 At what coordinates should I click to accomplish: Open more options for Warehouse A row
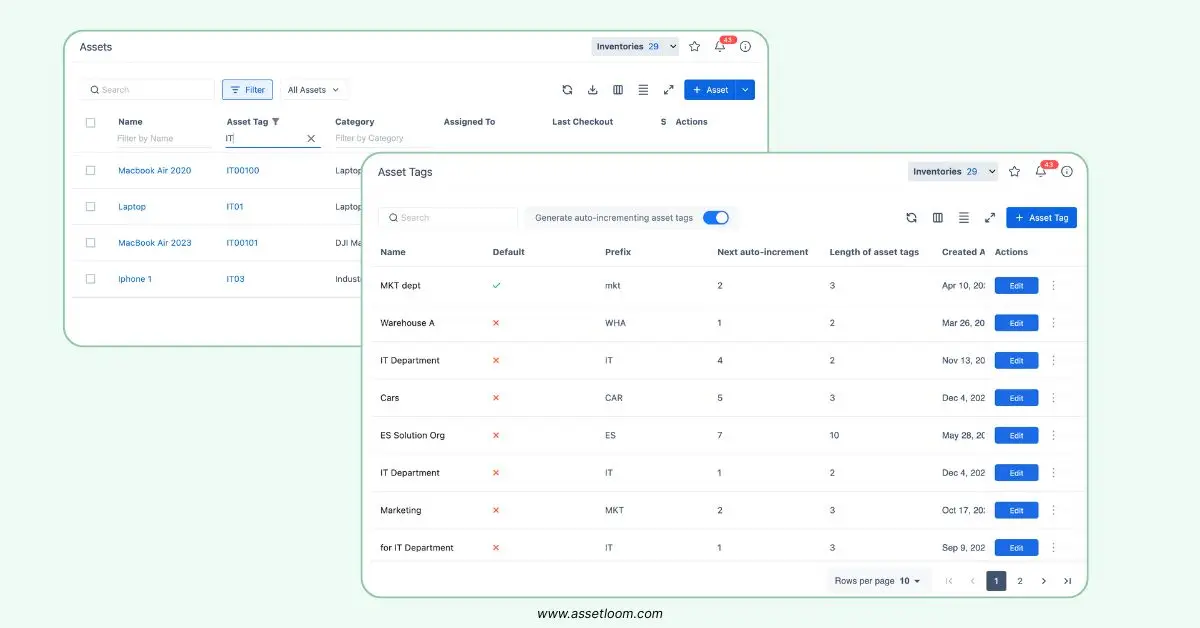point(1054,323)
